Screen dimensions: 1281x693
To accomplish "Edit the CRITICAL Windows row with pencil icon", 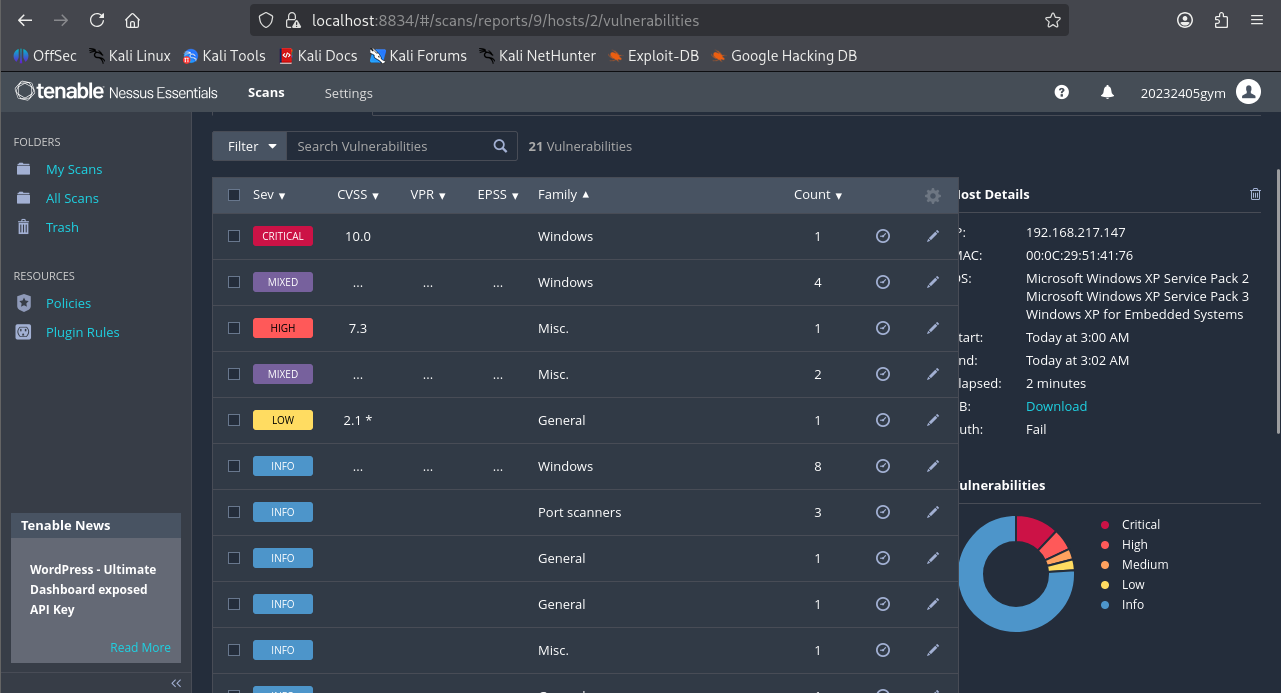I will click(x=933, y=236).
